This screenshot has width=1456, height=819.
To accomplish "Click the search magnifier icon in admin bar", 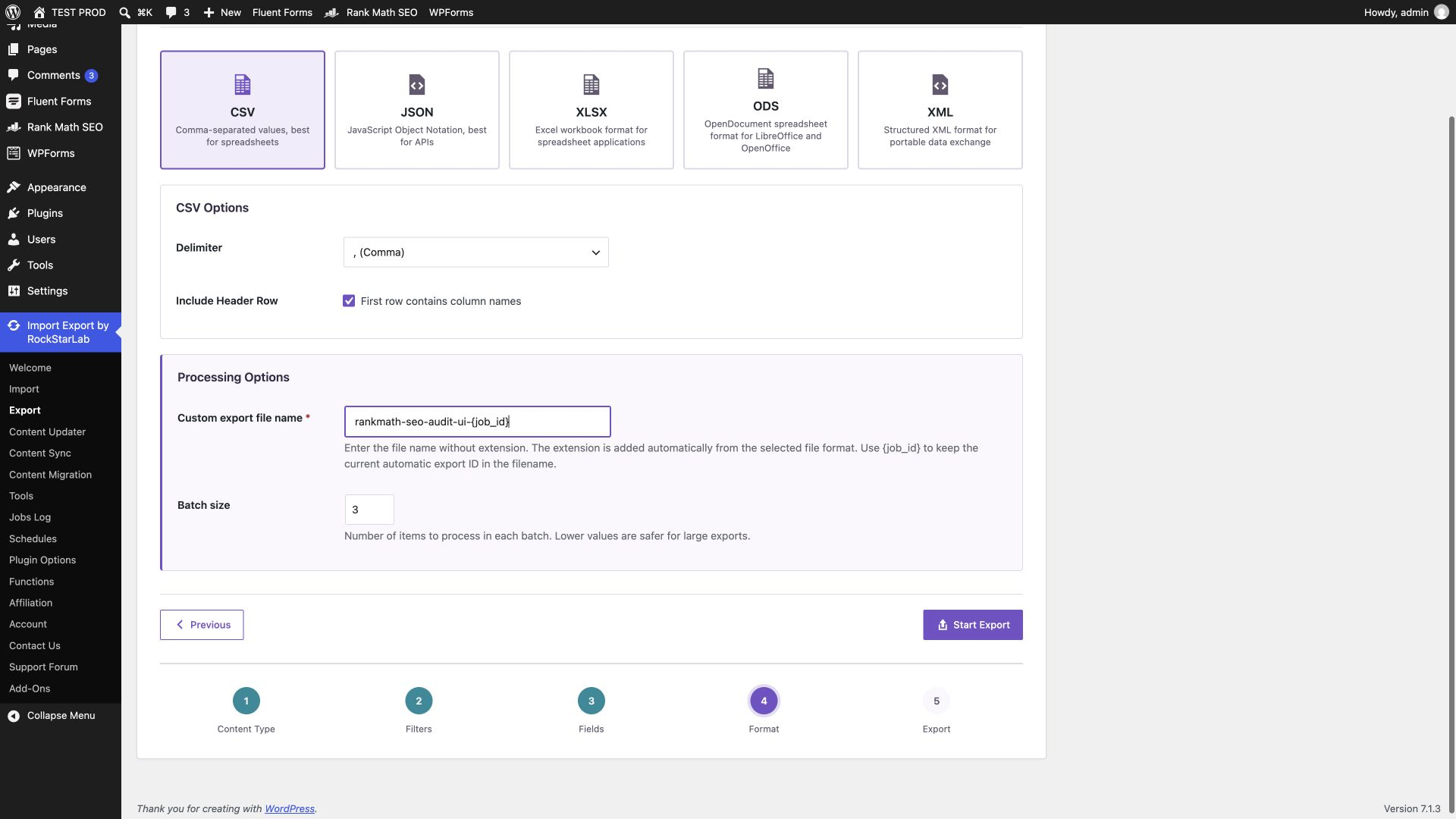I will coord(125,12).
